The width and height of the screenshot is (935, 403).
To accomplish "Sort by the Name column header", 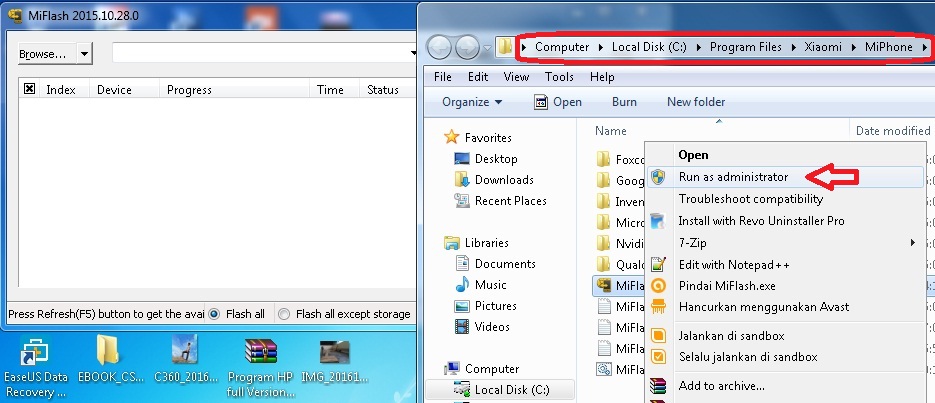I will [x=611, y=131].
